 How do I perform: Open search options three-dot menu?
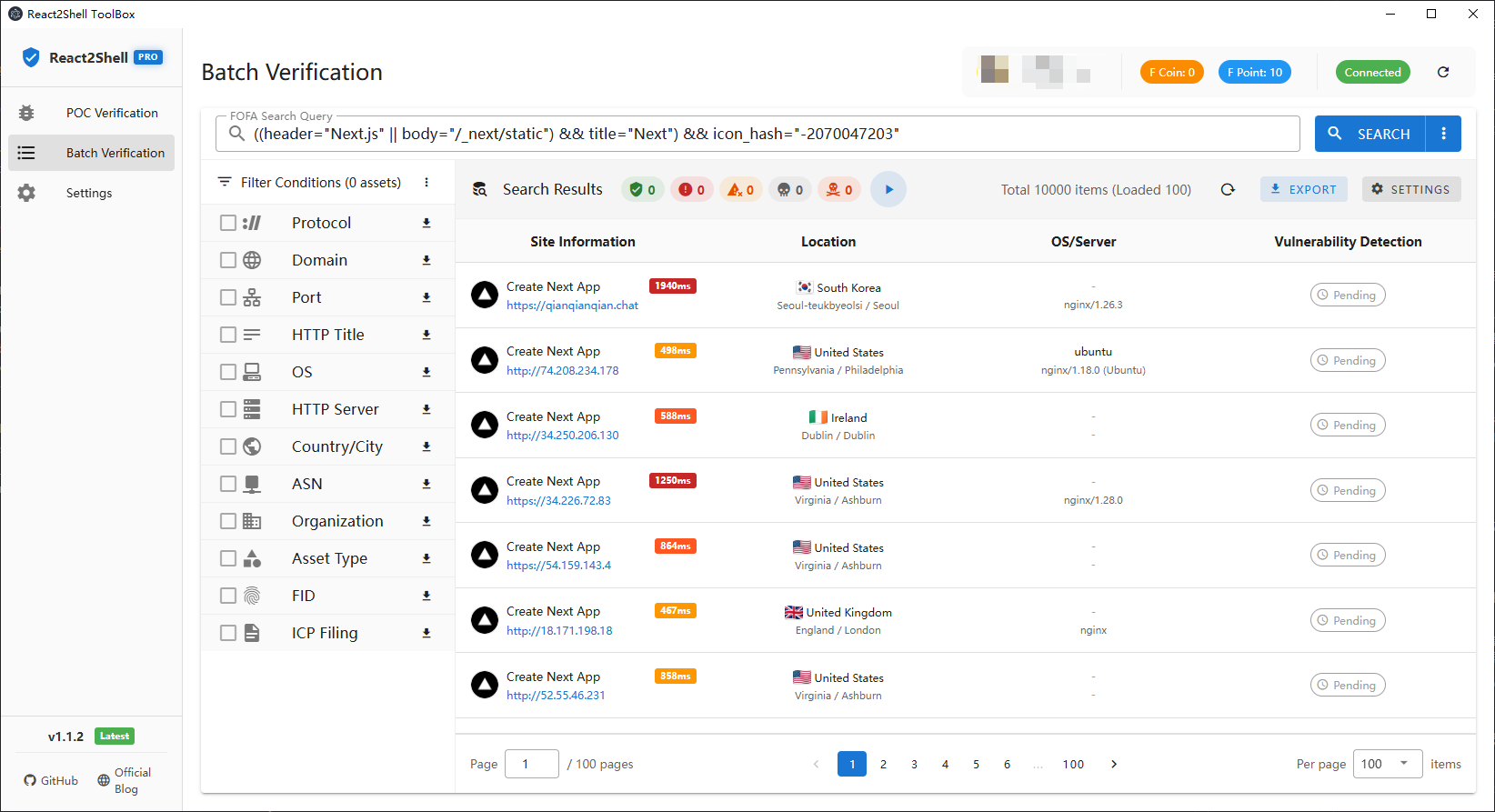tap(1443, 134)
